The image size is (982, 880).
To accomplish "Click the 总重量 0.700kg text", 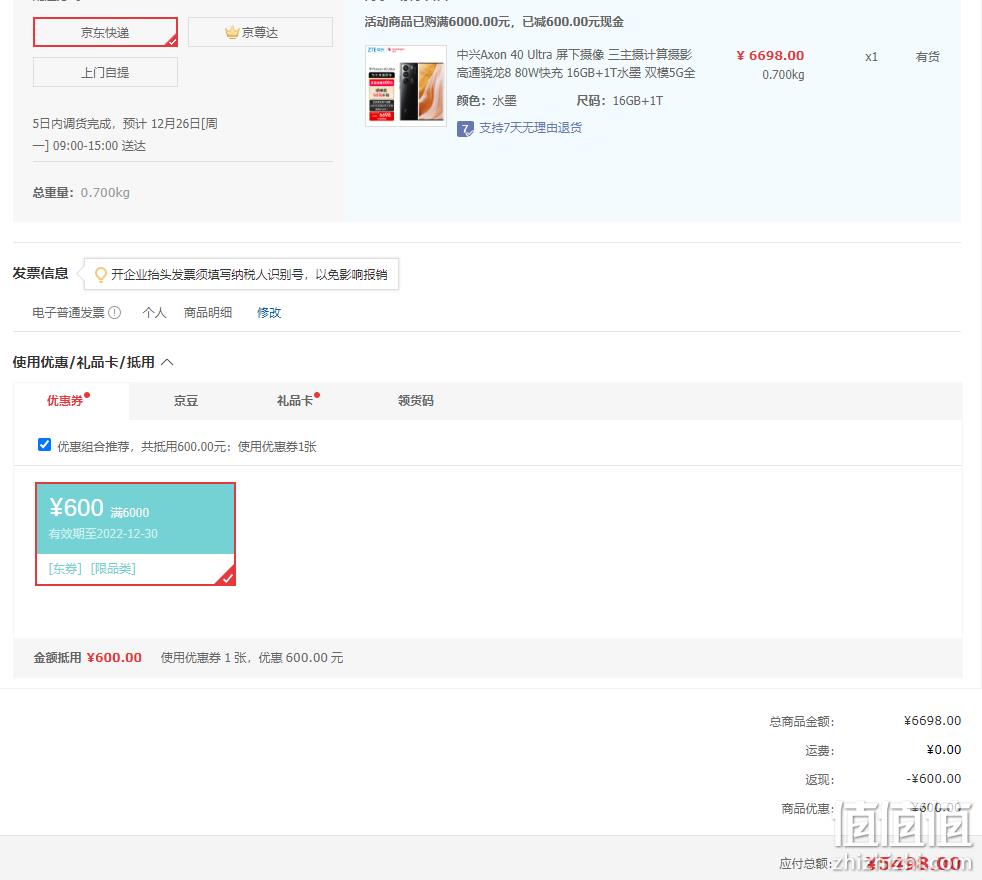I will [x=81, y=192].
